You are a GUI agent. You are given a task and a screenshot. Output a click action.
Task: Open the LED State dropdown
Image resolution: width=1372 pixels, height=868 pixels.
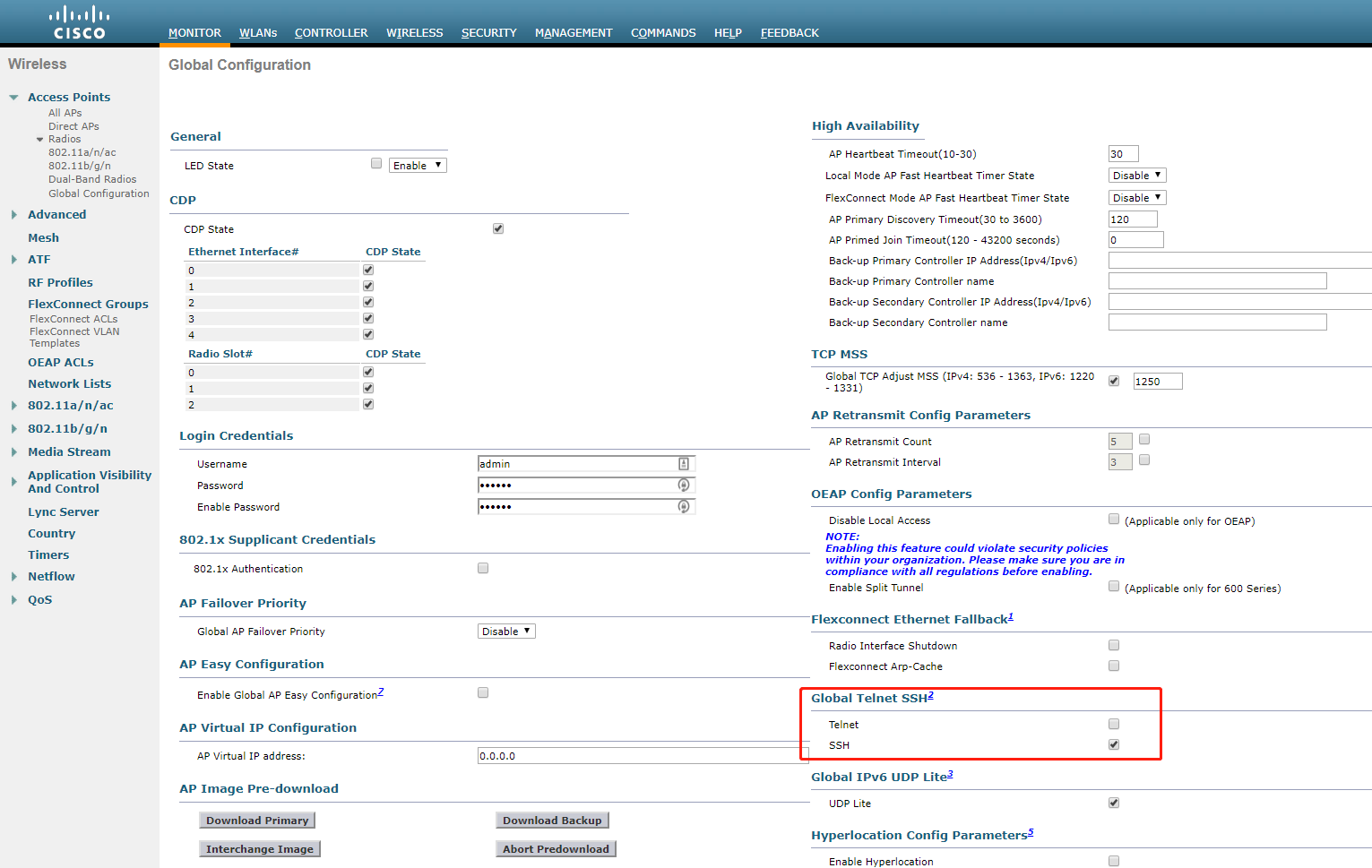[418, 165]
